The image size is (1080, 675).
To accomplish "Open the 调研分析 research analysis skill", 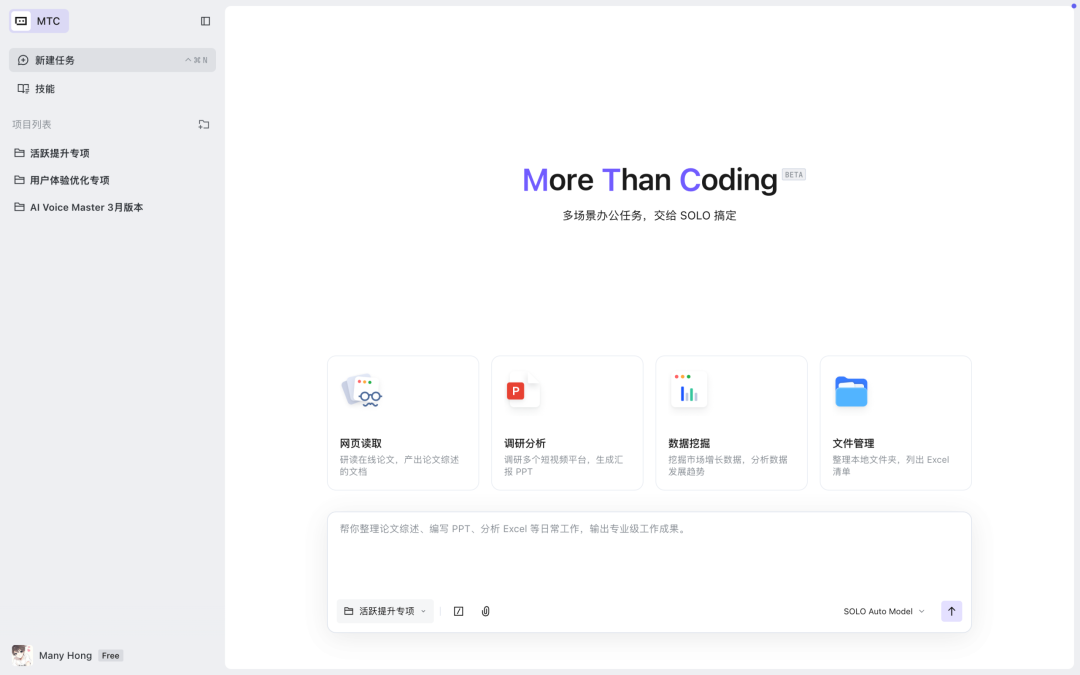I will 566,422.
